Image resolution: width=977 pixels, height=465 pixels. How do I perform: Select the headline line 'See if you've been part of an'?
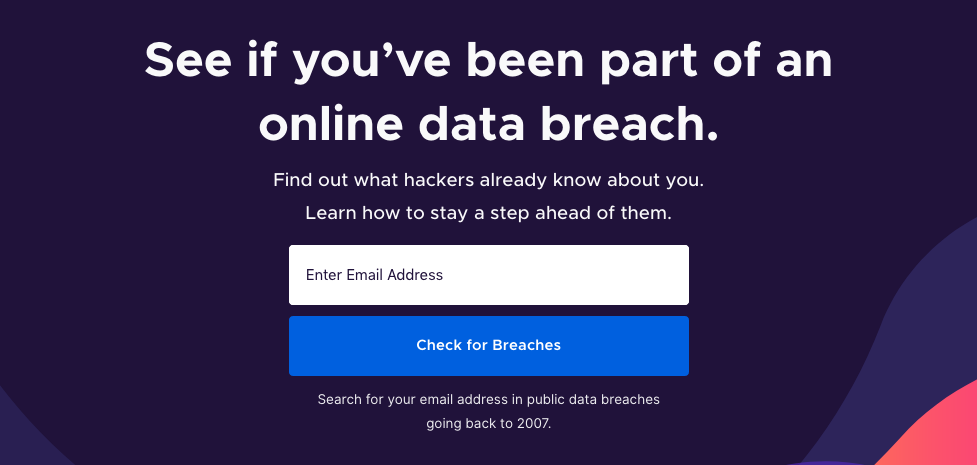click(x=488, y=62)
